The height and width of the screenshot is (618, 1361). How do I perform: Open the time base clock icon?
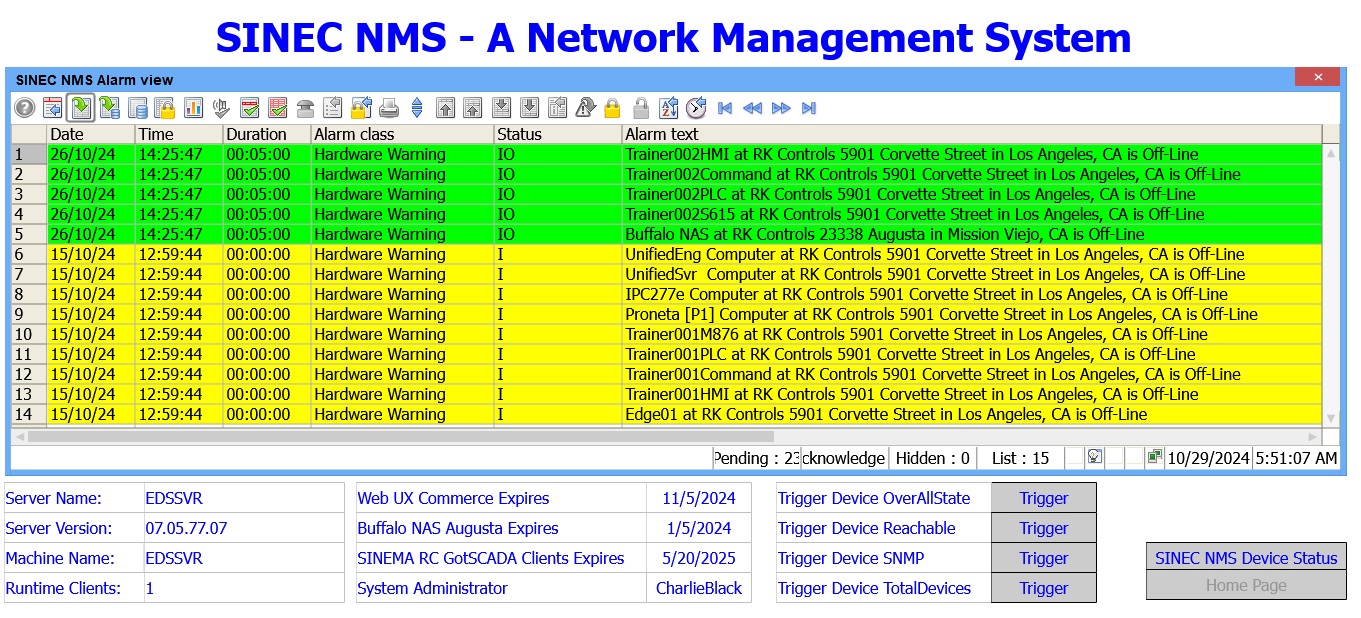click(x=696, y=108)
